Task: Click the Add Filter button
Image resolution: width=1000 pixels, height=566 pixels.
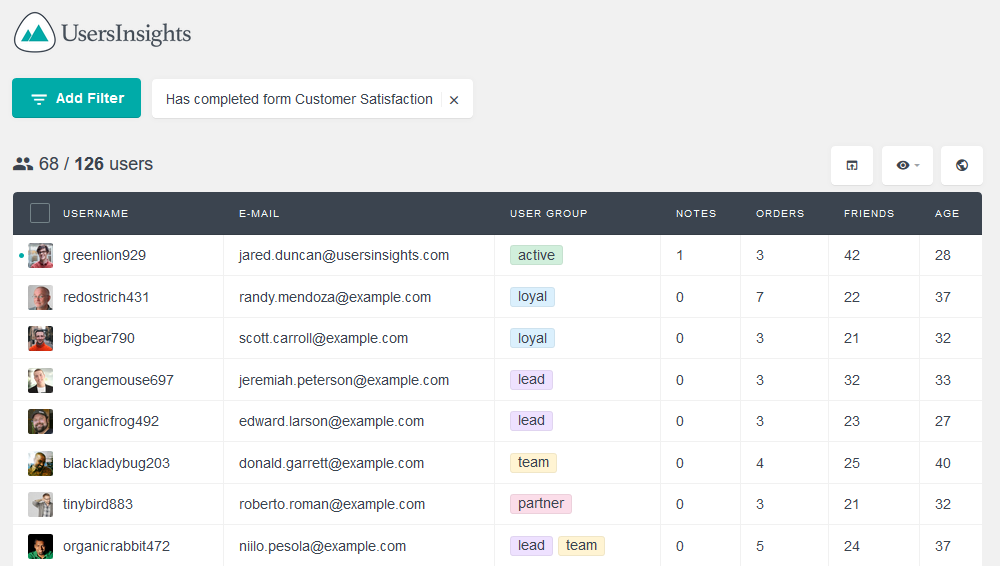Action: tap(77, 98)
